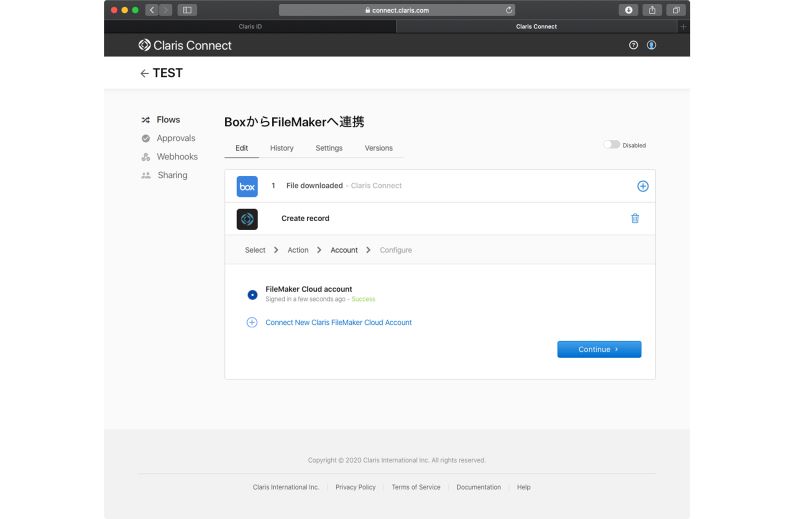Screen dimensions: 800x519
Task: Open the Documentation footer link
Action: click(x=479, y=487)
